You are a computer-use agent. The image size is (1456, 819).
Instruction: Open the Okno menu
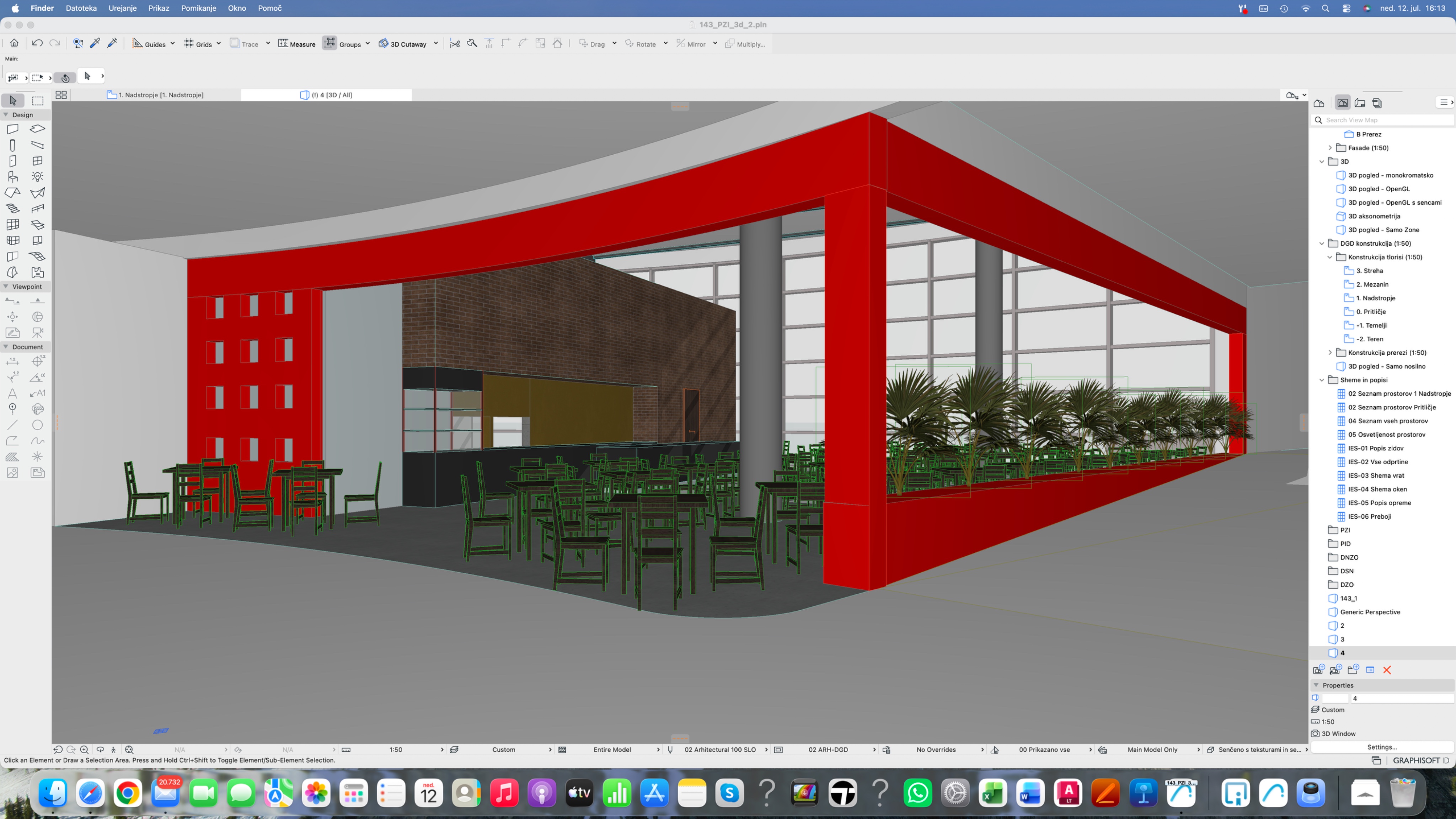237,9
